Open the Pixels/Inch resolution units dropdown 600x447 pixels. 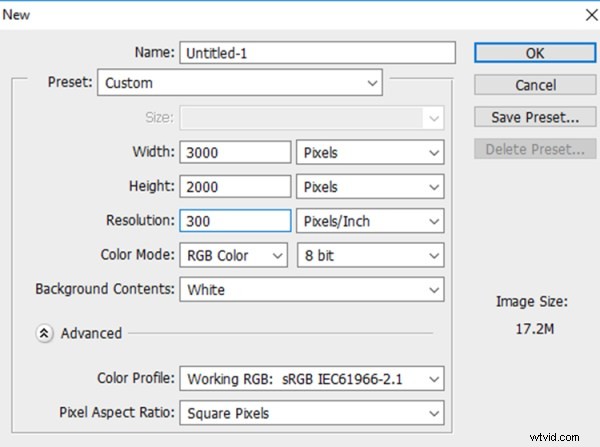click(370, 221)
